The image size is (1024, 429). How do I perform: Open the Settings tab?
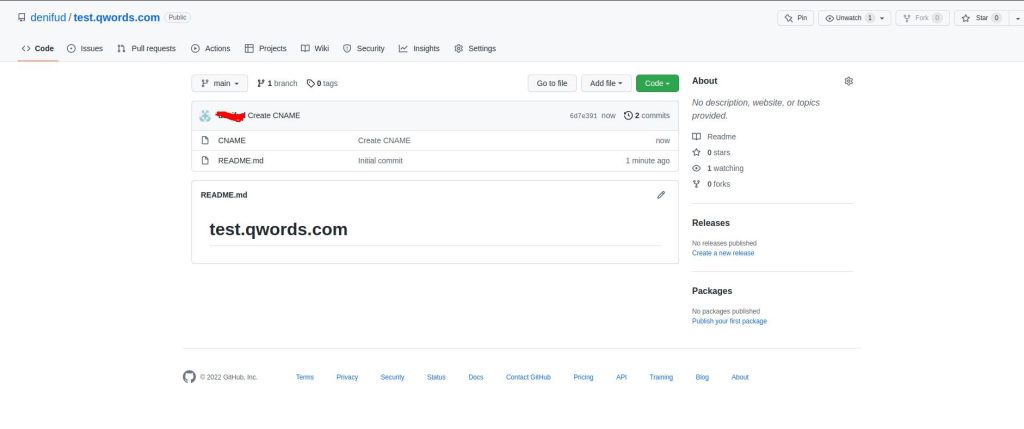pos(475,48)
